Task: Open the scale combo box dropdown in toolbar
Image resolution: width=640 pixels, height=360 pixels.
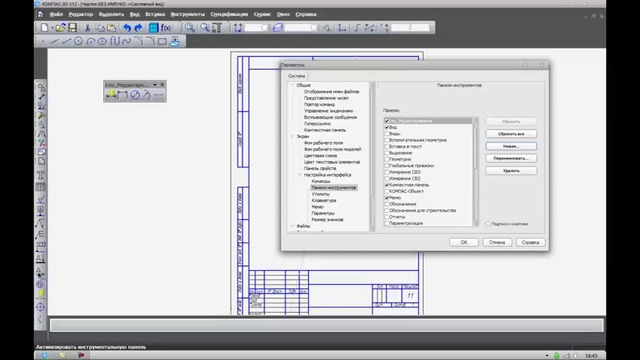Action: 265,28
